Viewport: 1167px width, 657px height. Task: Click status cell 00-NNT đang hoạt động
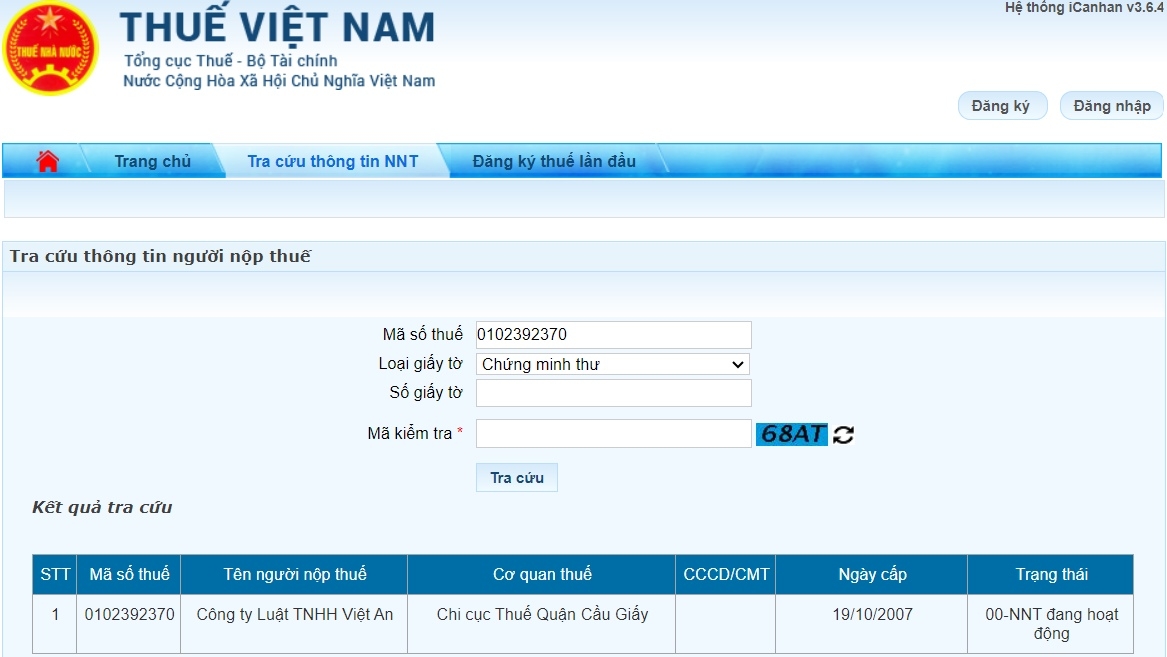click(1051, 624)
